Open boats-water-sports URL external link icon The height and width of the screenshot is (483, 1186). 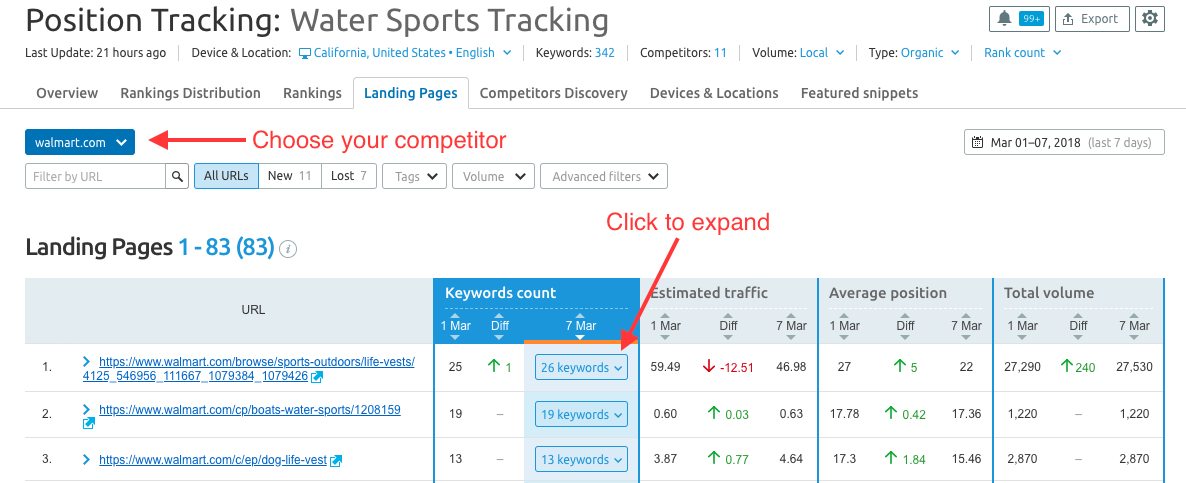[88, 423]
